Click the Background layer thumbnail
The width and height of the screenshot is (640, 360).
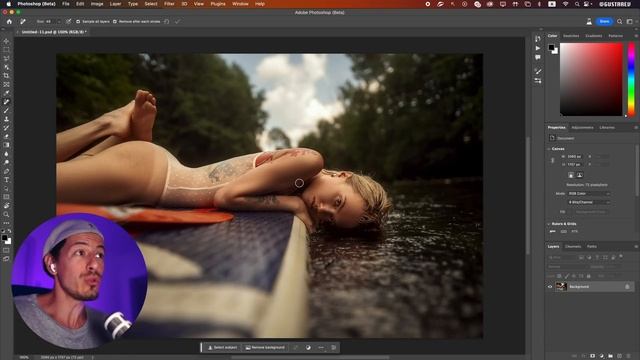[561, 287]
